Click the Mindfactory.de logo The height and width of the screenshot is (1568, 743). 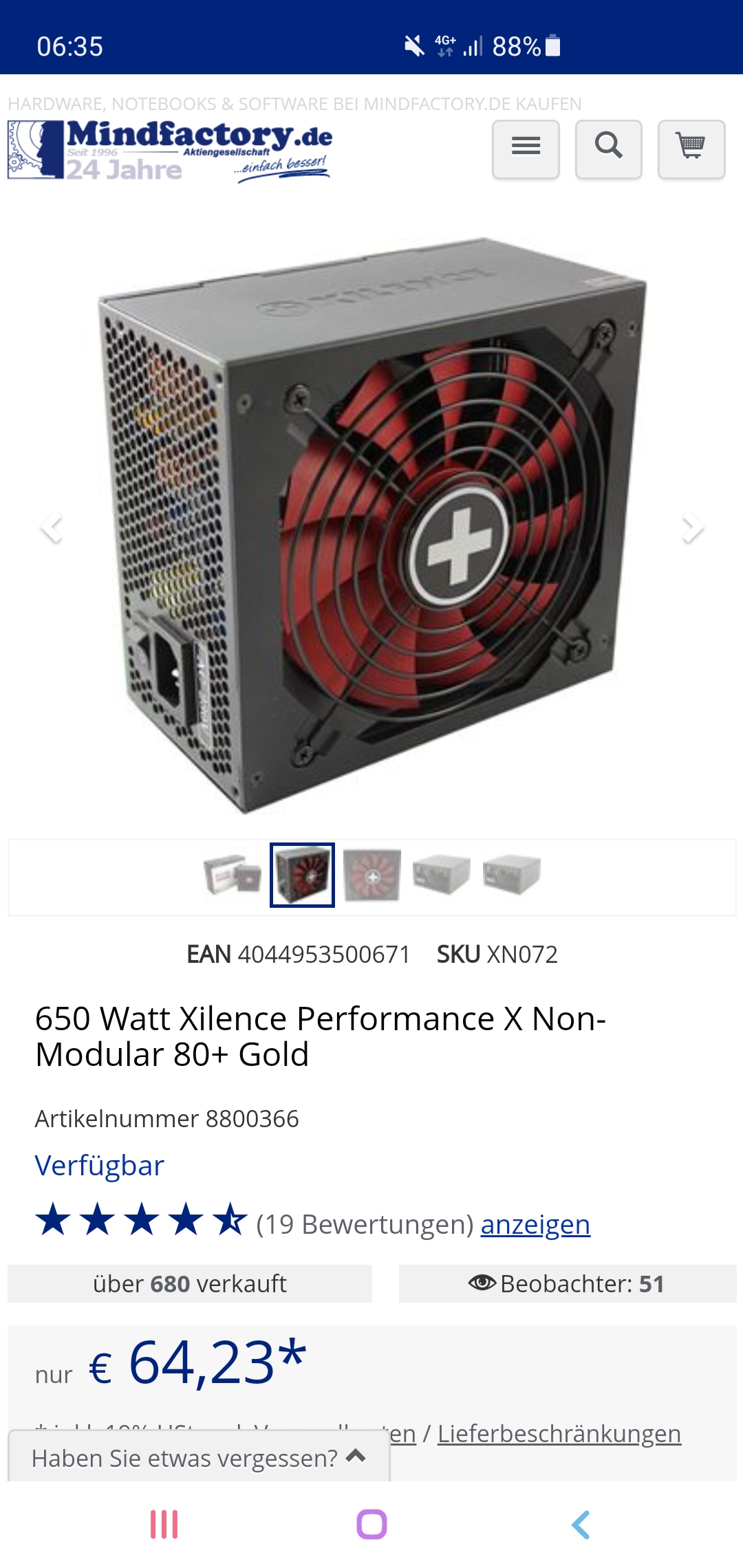click(170, 151)
